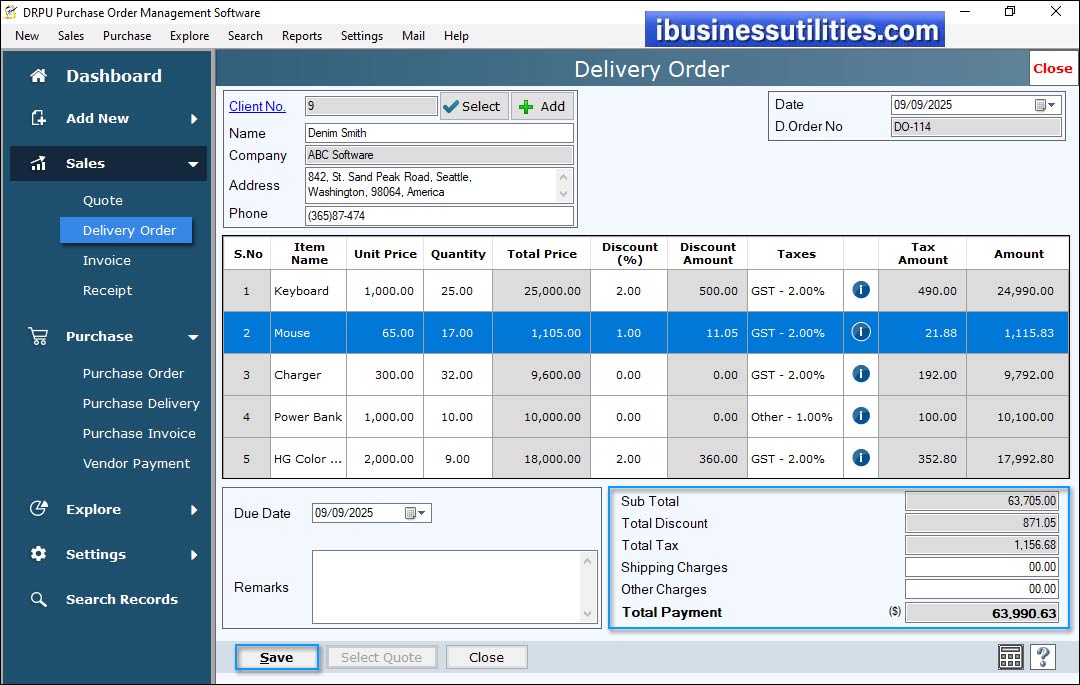Collapse the Sales sidebar section

(x=193, y=164)
